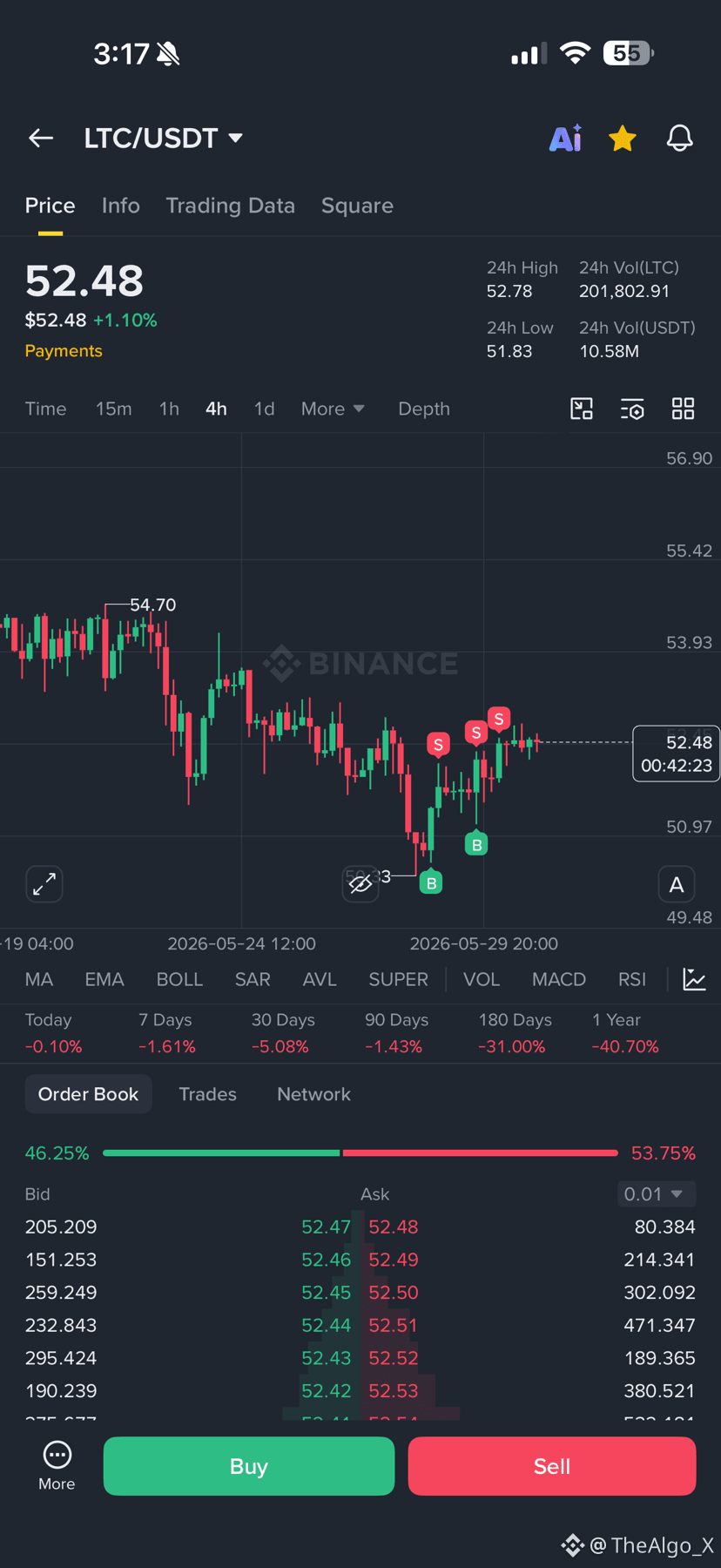Tap the Payments link
This screenshot has width=721, height=1568.
64,351
